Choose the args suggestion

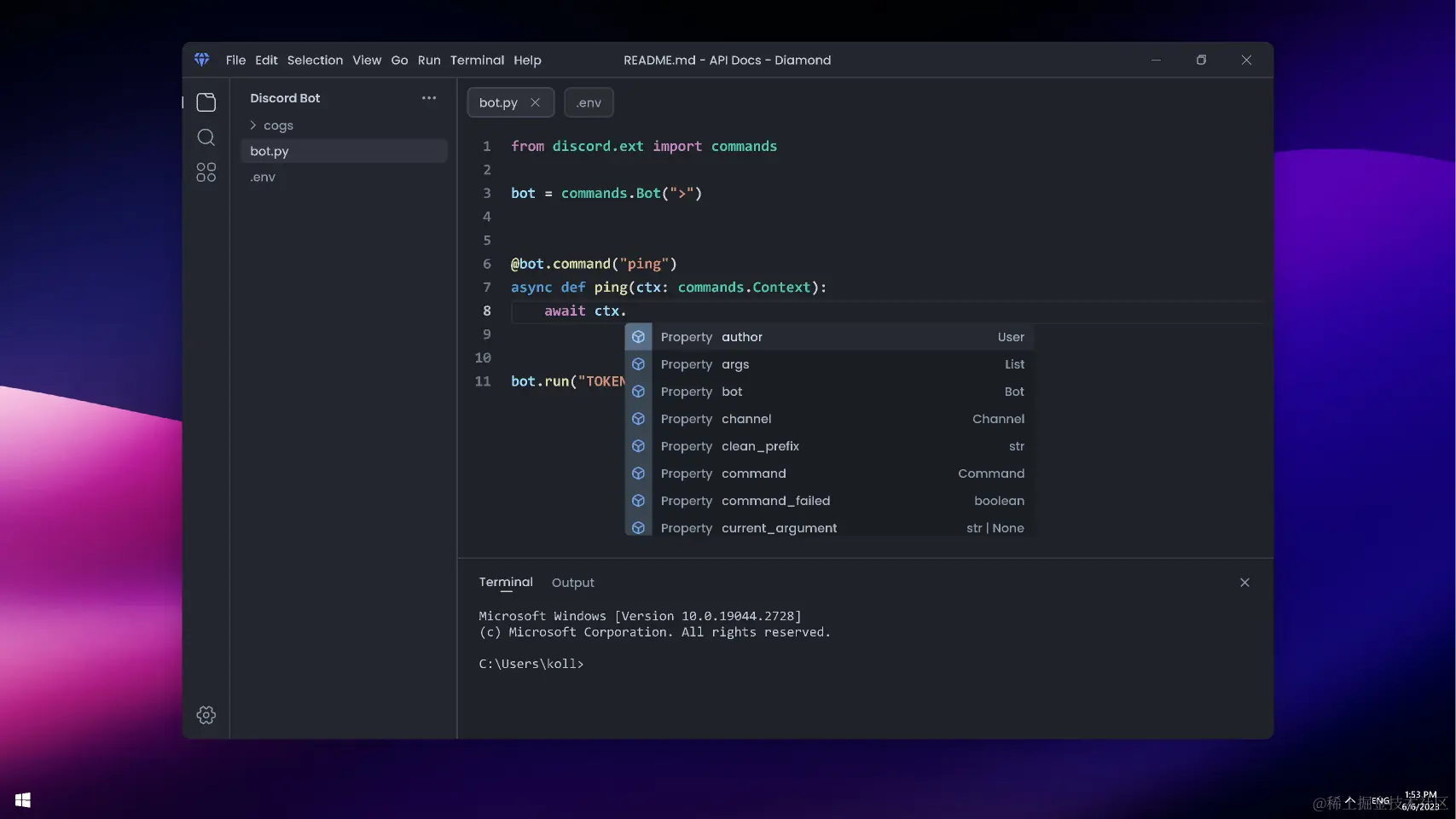829,364
